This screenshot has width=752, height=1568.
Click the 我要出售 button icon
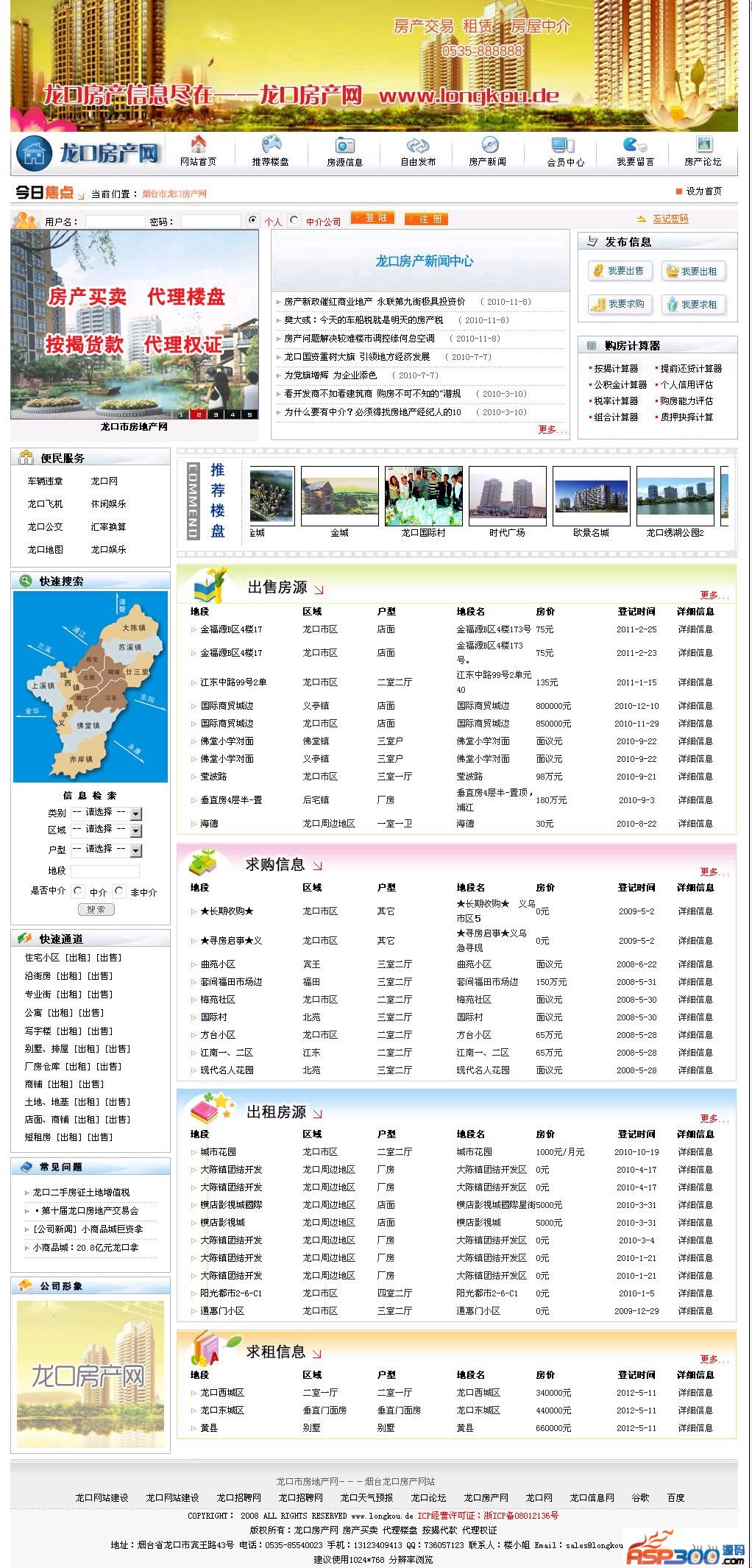tap(597, 271)
